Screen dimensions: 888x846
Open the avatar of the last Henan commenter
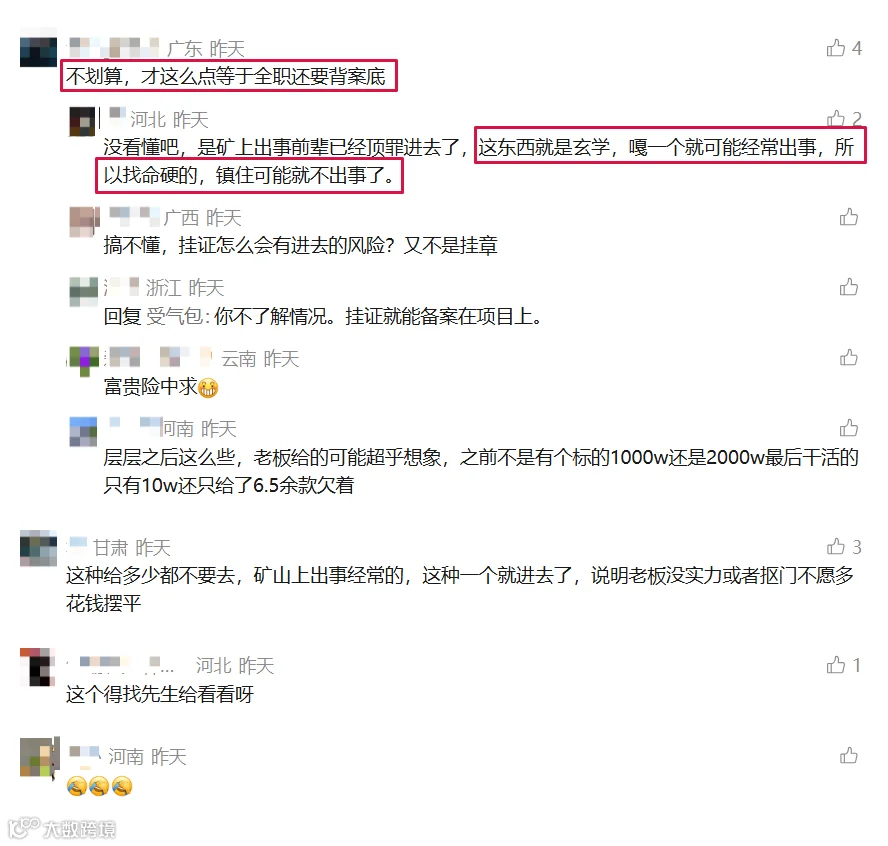pyautogui.click(x=40, y=758)
